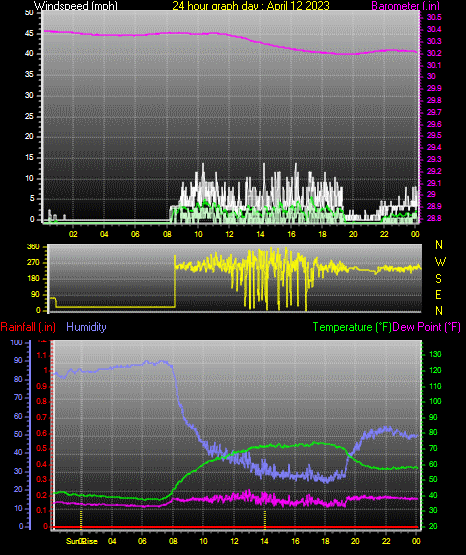Click the '12' hour label under wind graph
This screenshot has height=555, width=466.
pos(229,234)
